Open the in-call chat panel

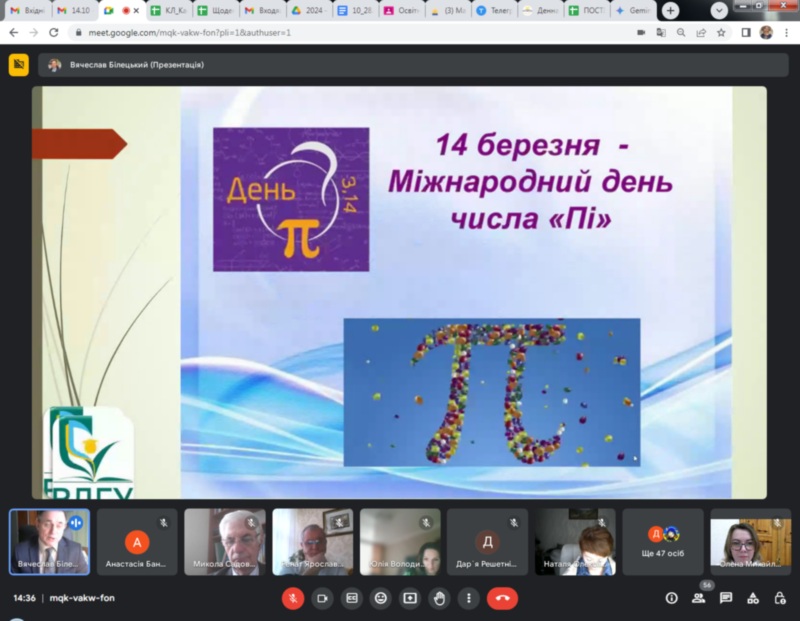click(x=726, y=598)
